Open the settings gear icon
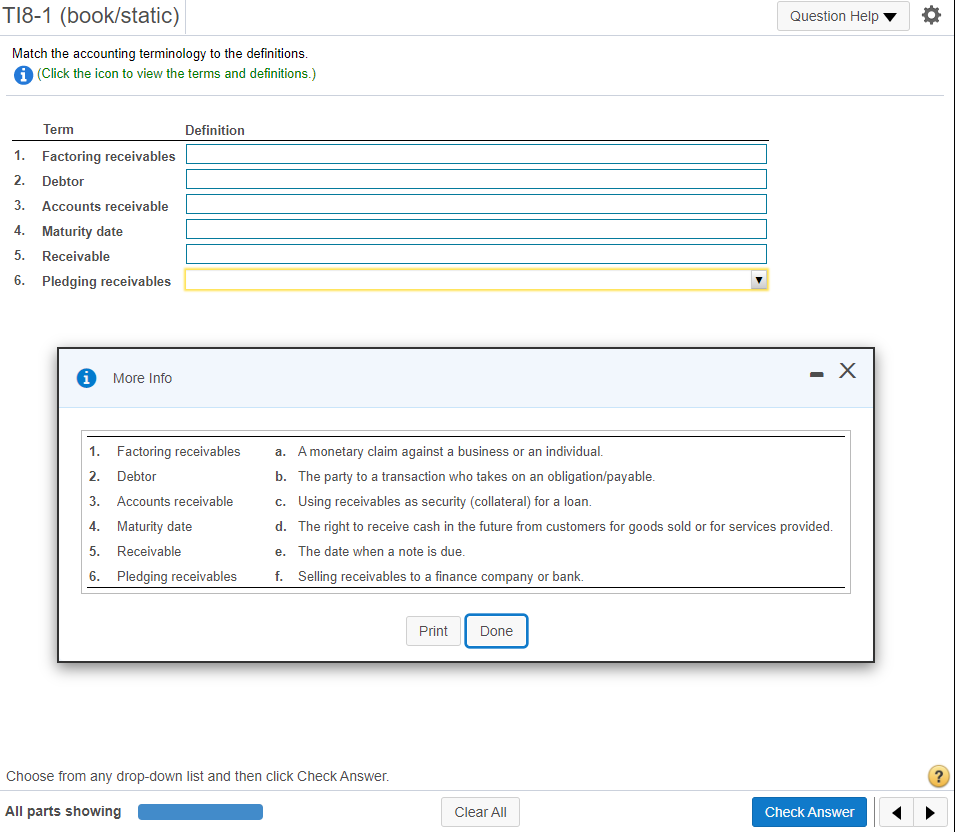Screen dimensions: 955x832 click(x=931, y=15)
